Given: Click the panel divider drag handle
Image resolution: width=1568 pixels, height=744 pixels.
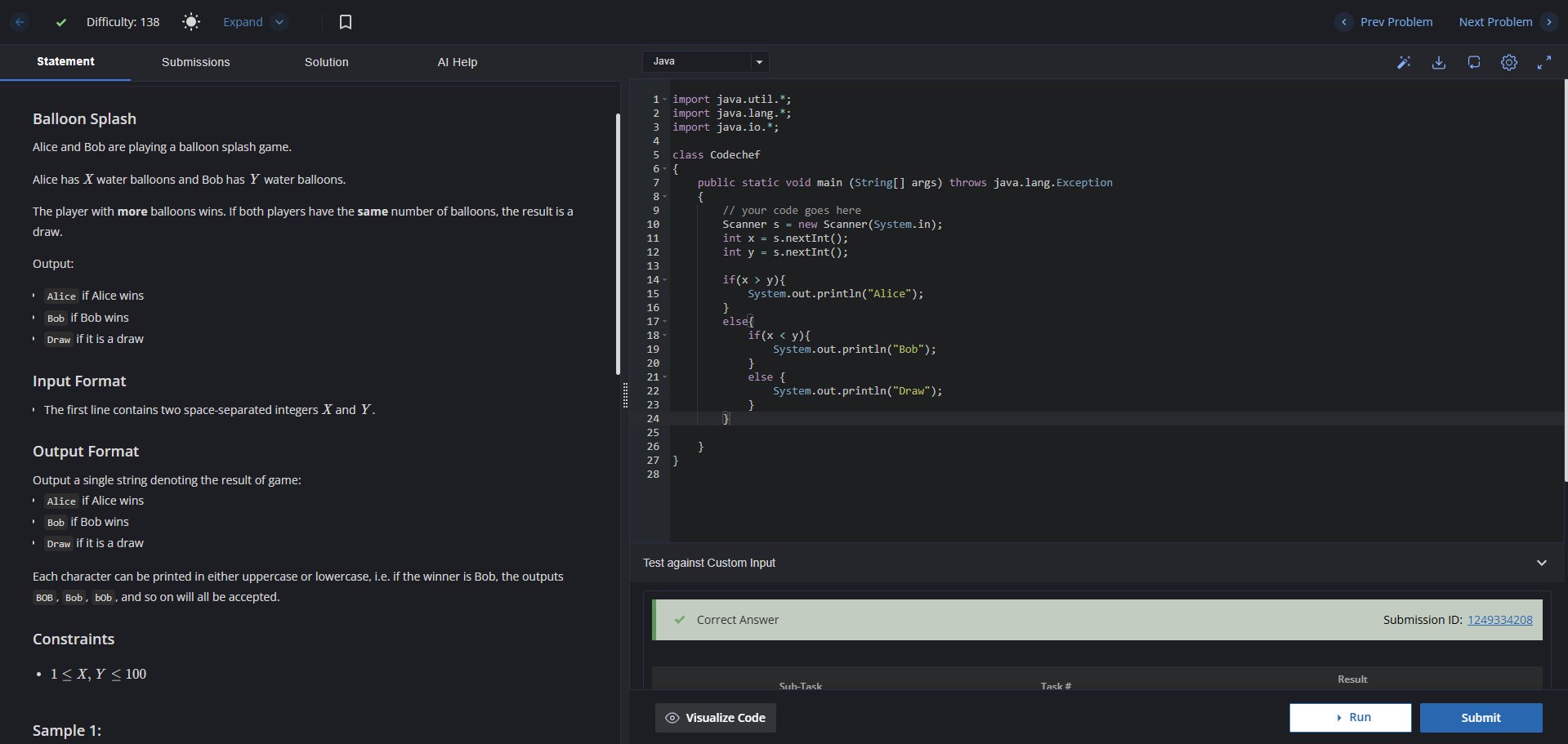Looking at the screenshot, I should (x=625, y=394).
